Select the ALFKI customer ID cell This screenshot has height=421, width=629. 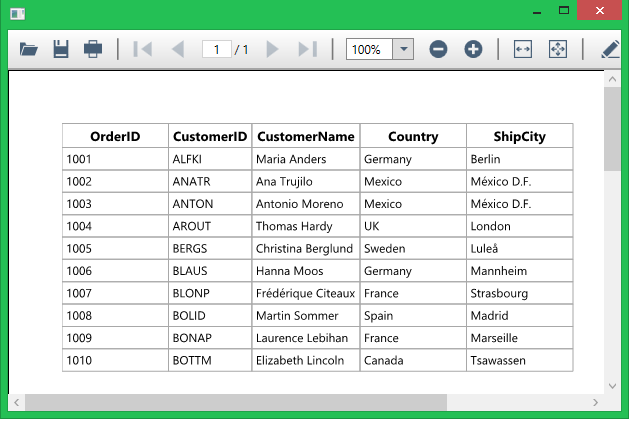pyautogui.click(x=210, y=159)
